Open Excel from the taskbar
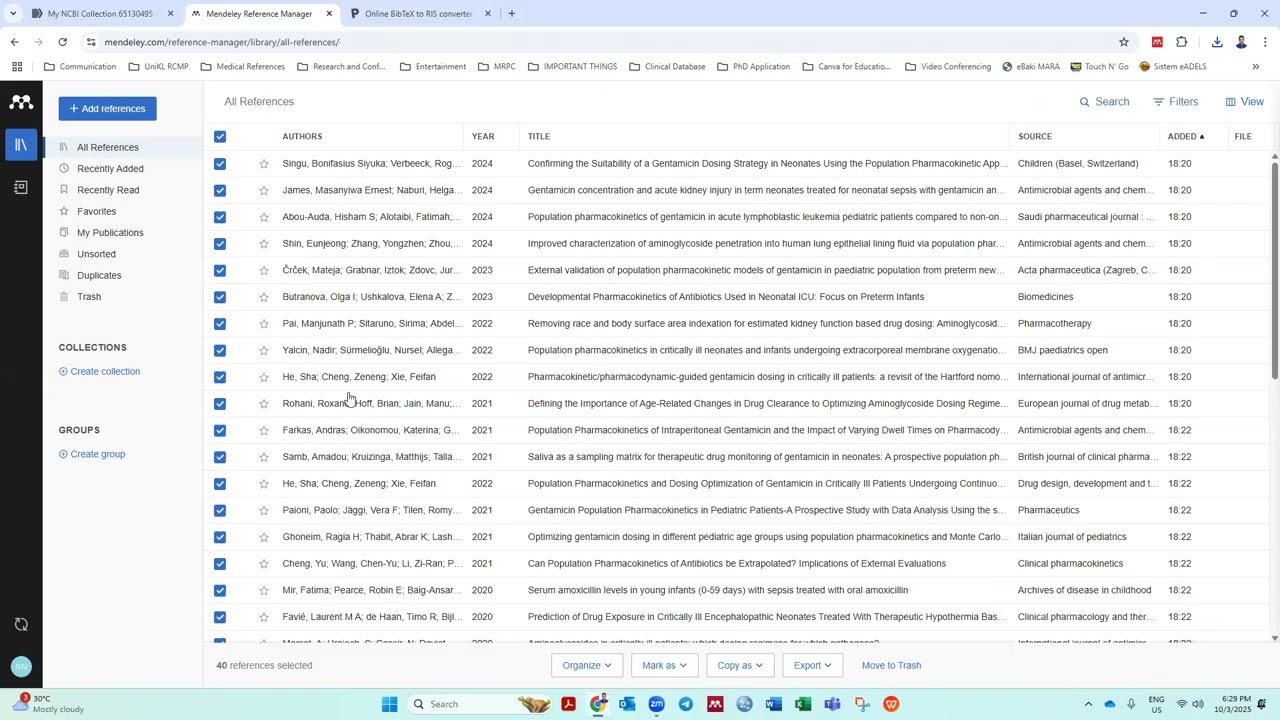1280x720 pixels. [803, 704]
